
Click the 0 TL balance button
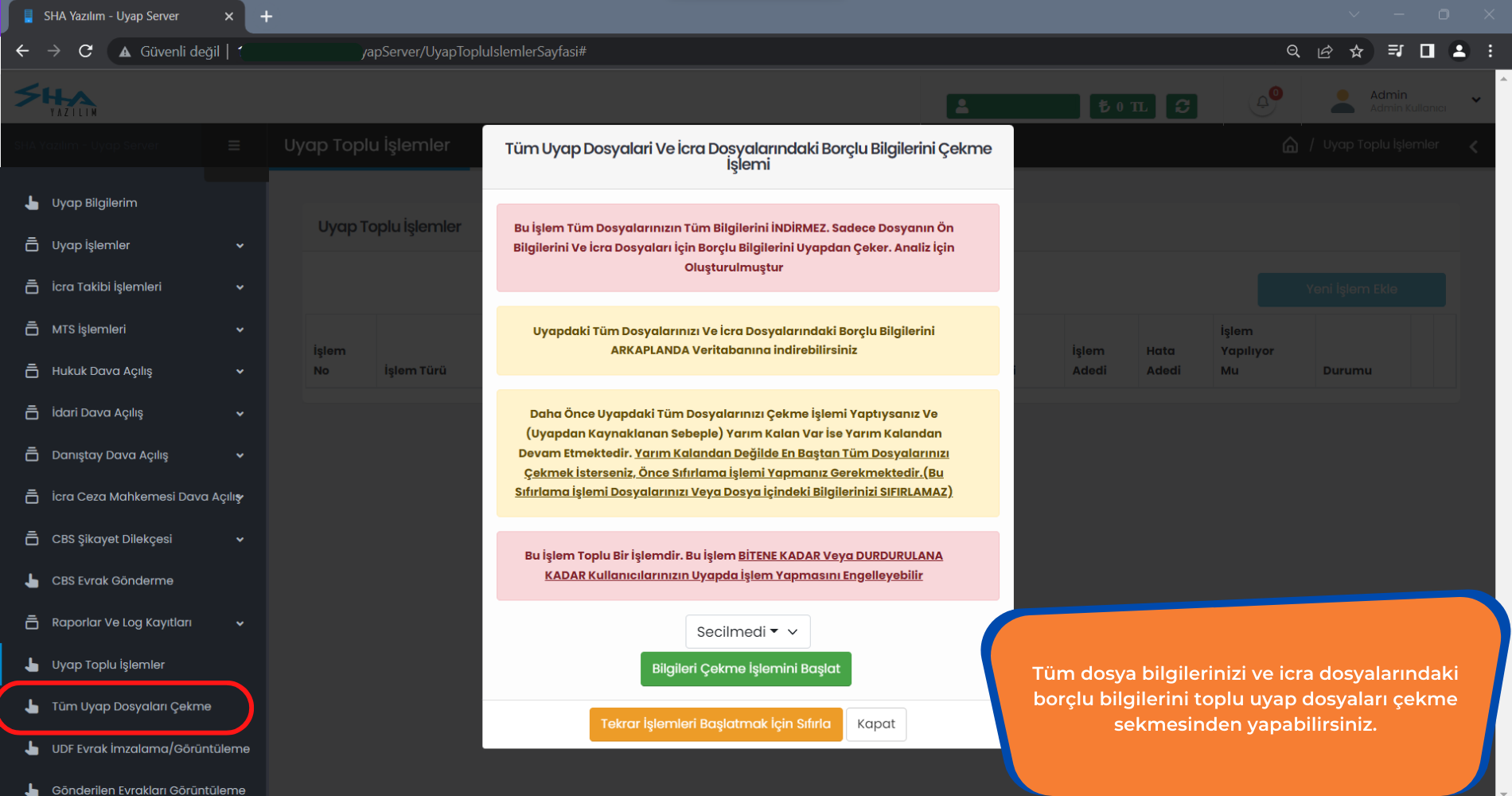pyautogui.click(x=1122, y=106)
